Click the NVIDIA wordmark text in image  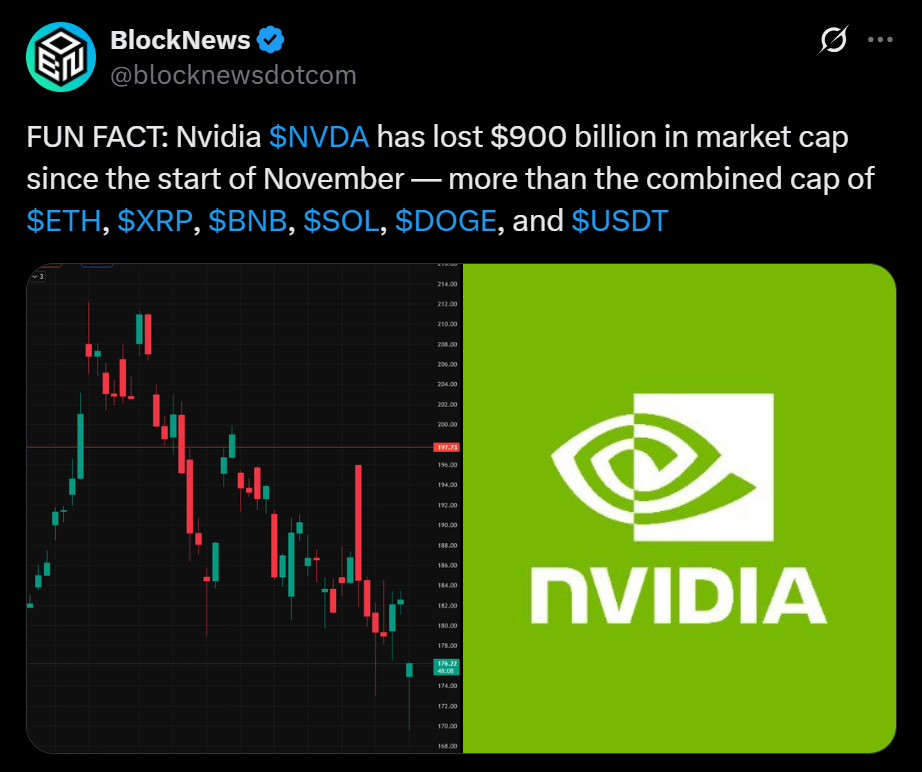678,596
